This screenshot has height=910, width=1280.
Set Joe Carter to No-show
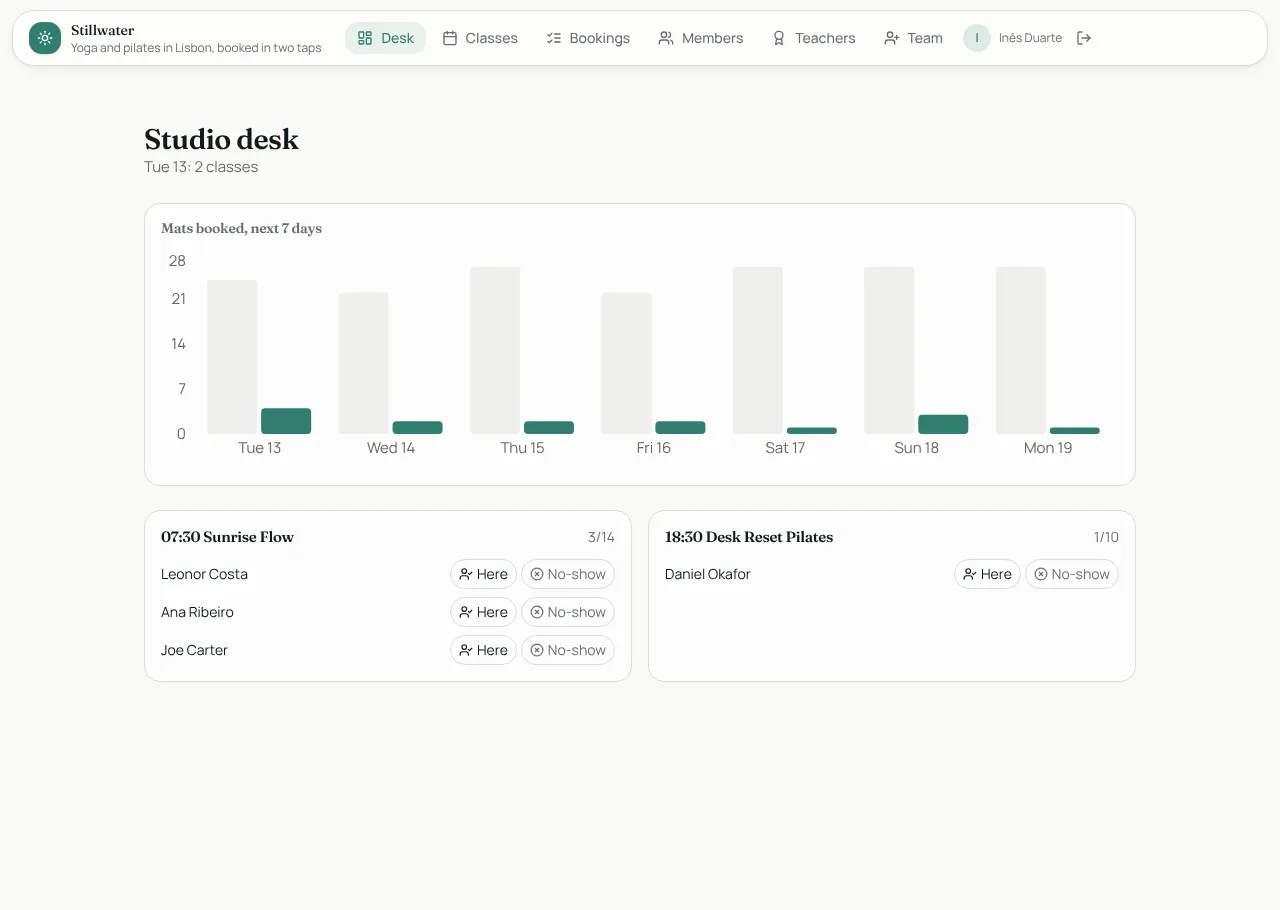click(x=568, y=650)
